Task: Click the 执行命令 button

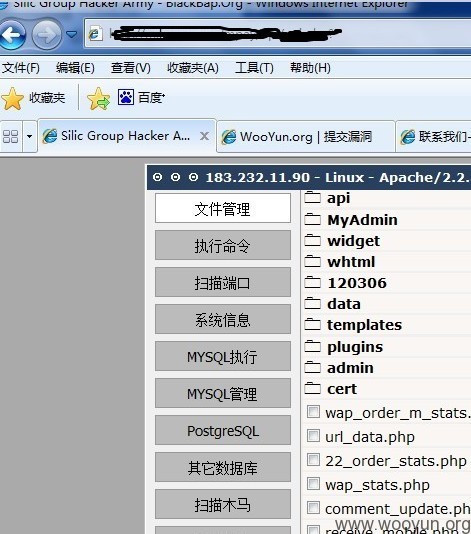Action: pyautogui.click(x=223, y=245)
